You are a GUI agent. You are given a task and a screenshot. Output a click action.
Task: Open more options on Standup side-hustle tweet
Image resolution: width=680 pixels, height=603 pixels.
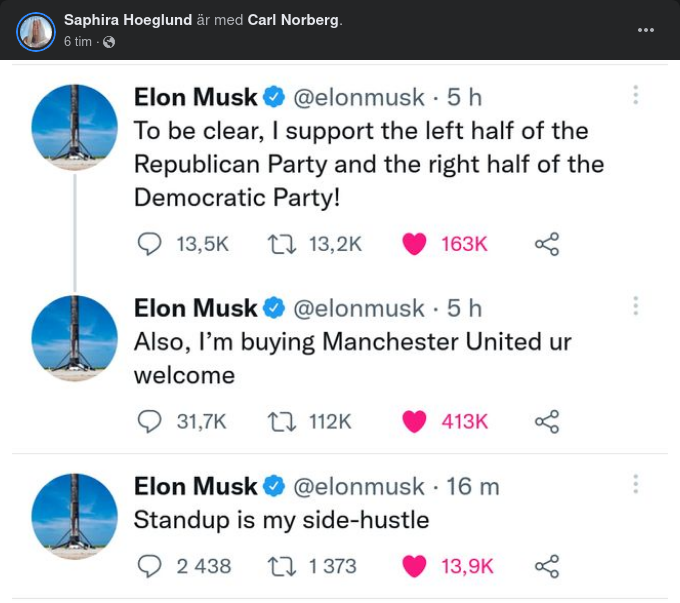click(635, 484)
